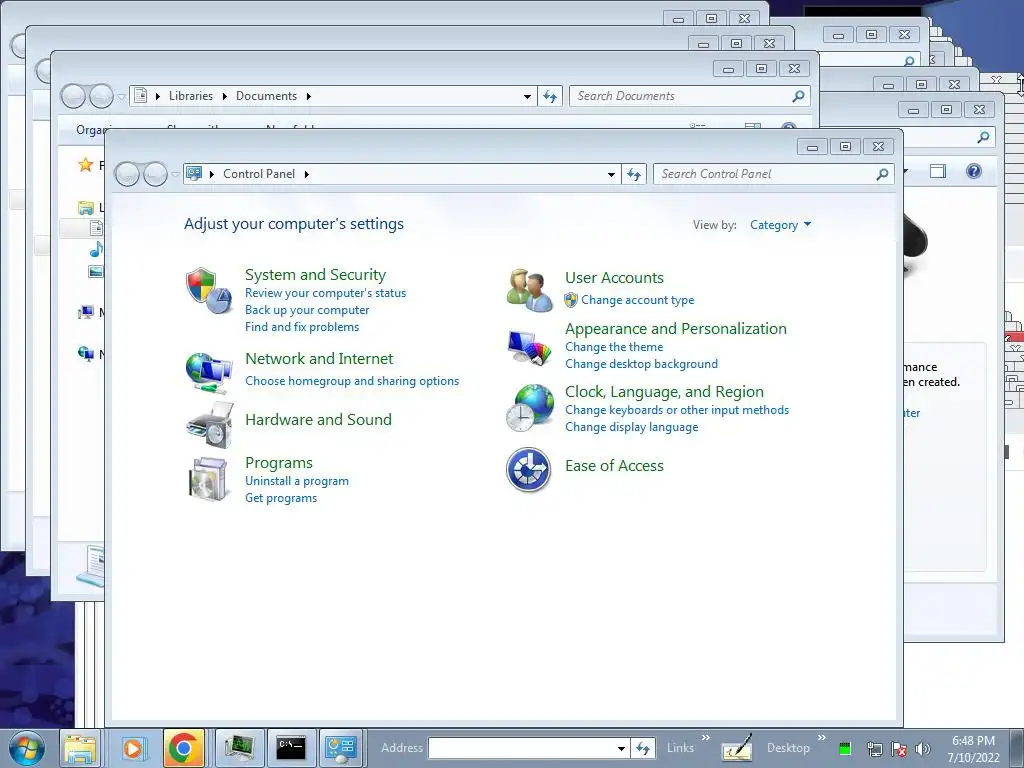Click the tablet input panel pen icon
Screen dimensions: 1024x768
click(x=737, y=748)
